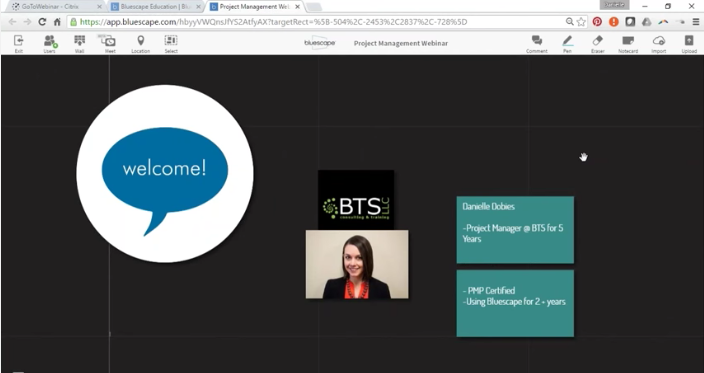
Task: Reload the page with refresh button
Action: (42, 22)
